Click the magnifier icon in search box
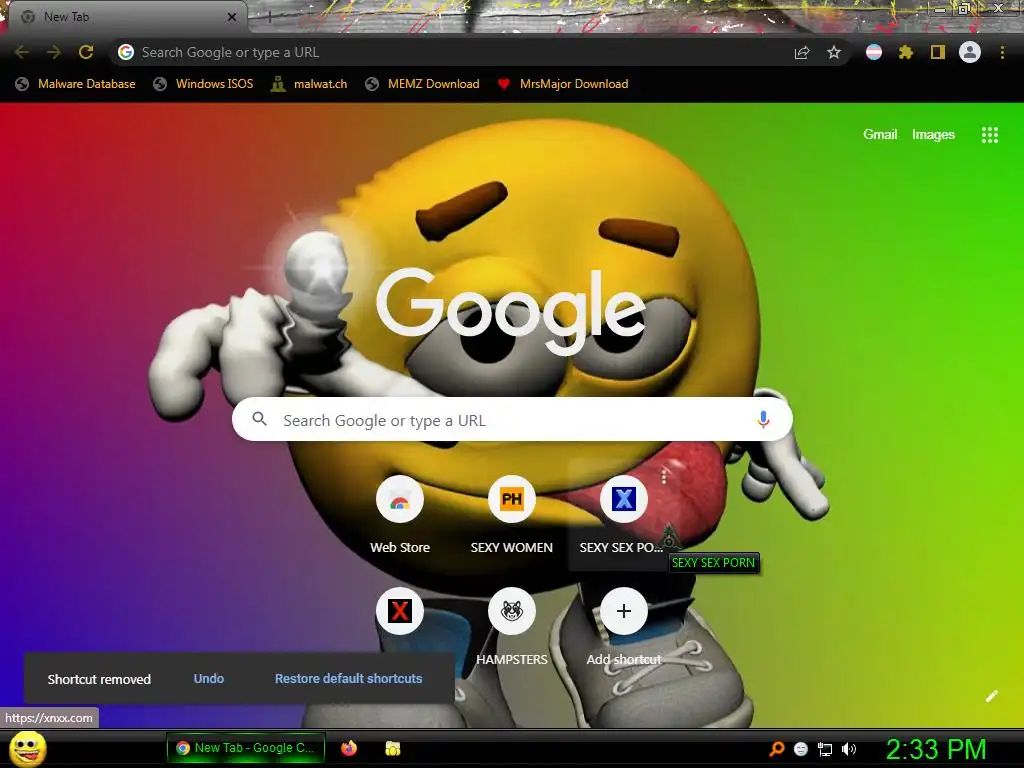This screenshot has width=1024, height=768. point(259,419)
